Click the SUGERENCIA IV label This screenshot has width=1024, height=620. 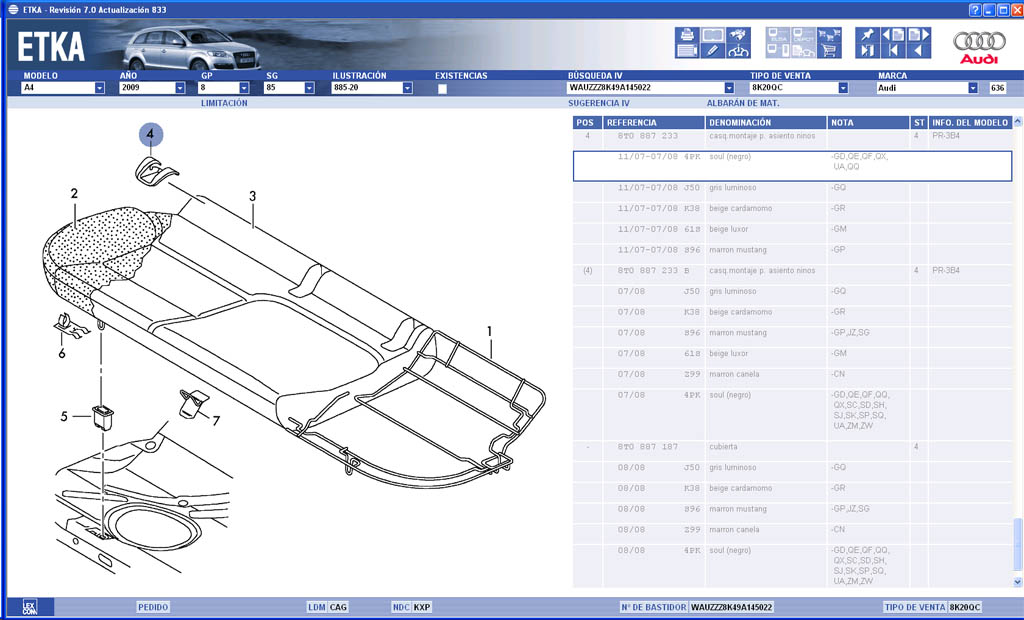pyautogui.click(x=599, y=103)
